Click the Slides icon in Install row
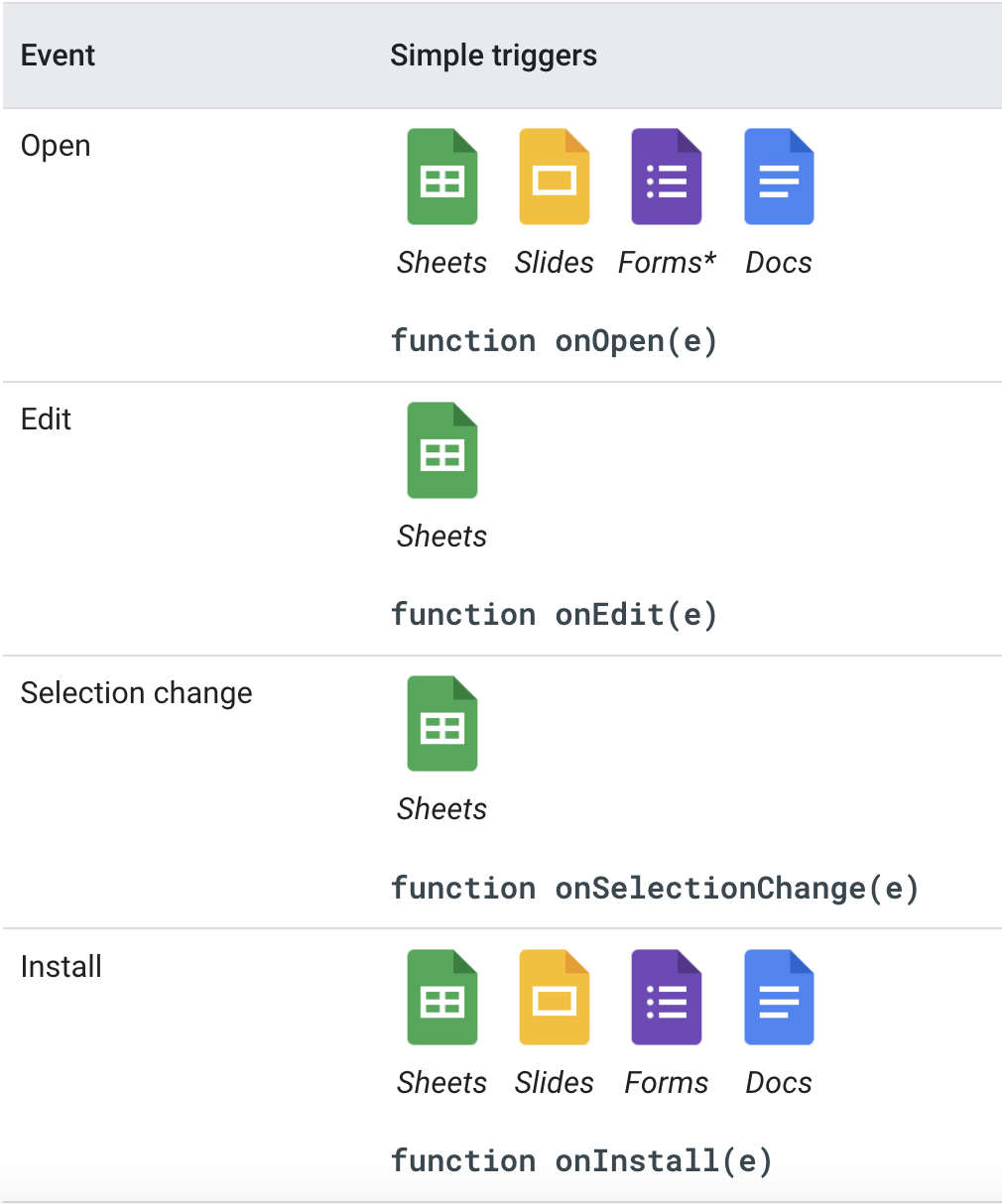Image resolution: width=1002 pixels, height=1204 pixels. 555,998
